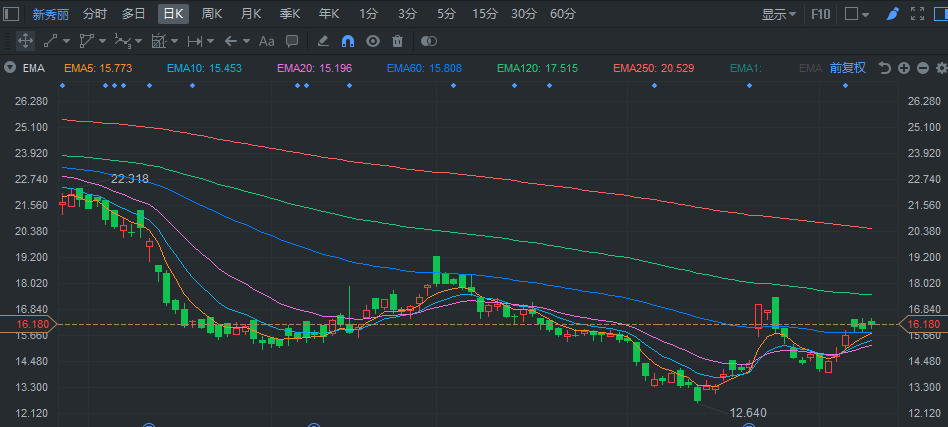Switch to the 60分 interval tab
The height and width of the screenshot is (427, 948).
563,14
